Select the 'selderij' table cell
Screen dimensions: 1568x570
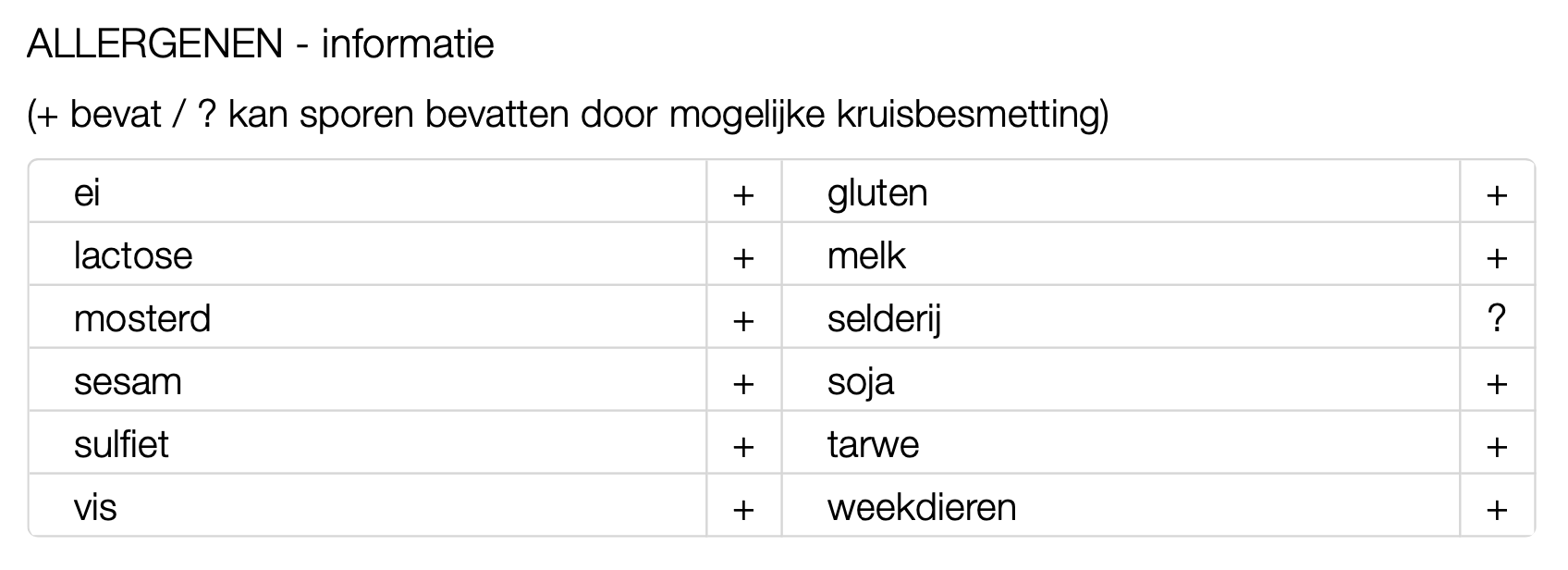884,319
